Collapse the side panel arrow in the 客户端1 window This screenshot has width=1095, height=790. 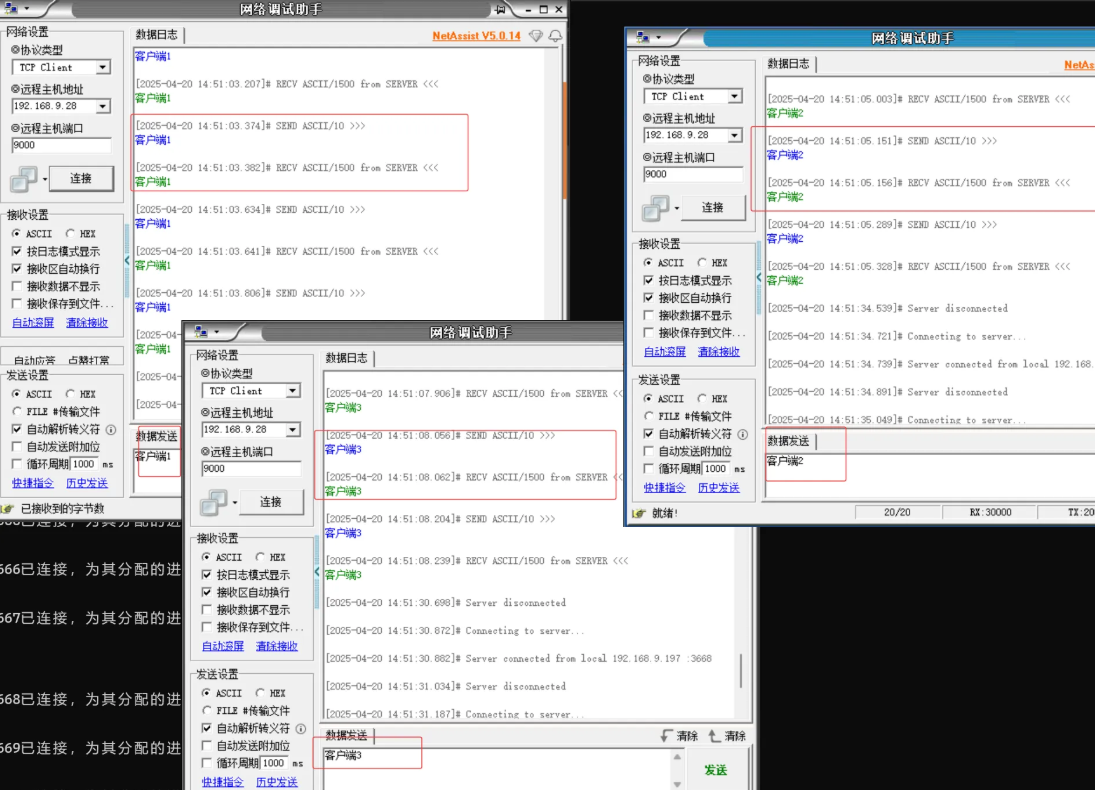point(127,260)
